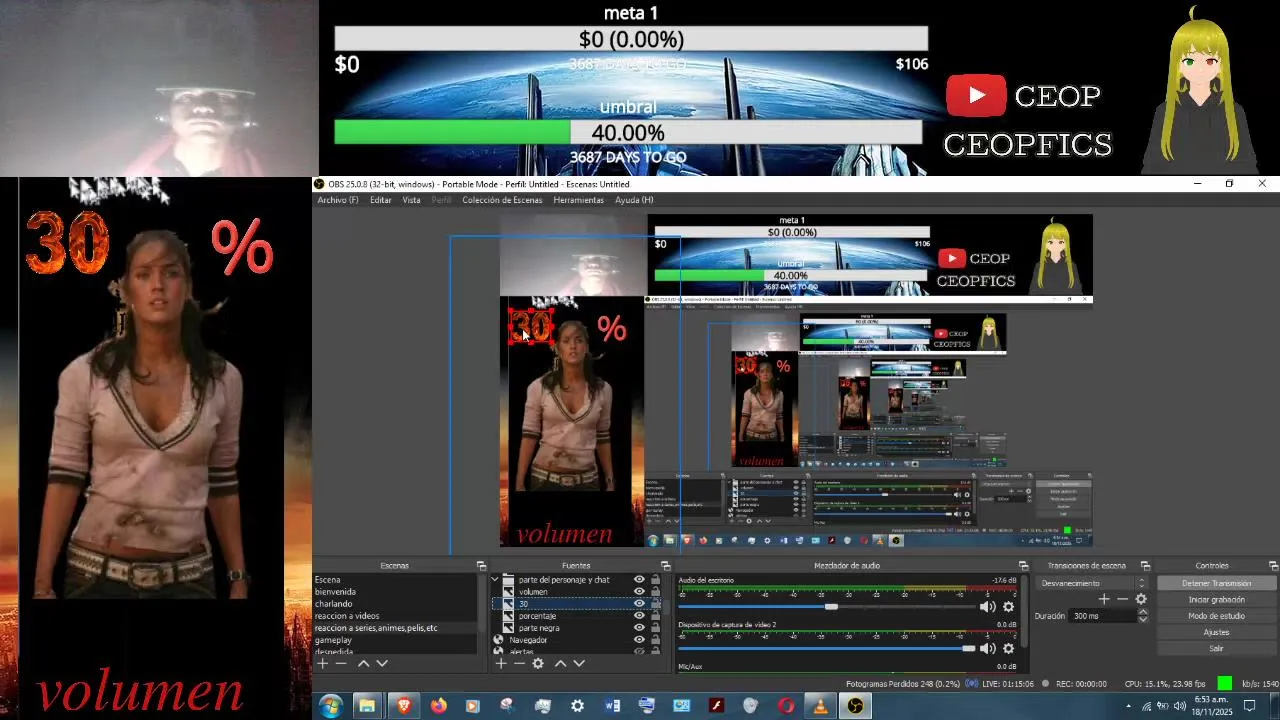
Task: Click Detener Transmisión button
Action: tap(1216, 583)
